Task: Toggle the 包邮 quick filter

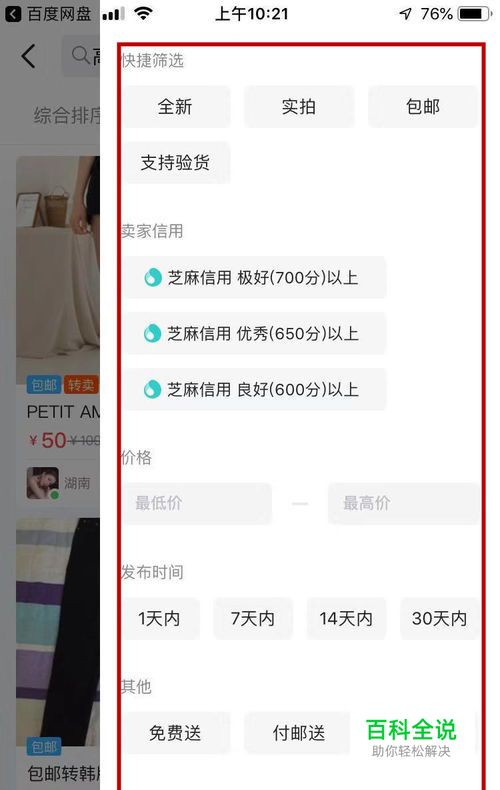Action: click(423, 106)
